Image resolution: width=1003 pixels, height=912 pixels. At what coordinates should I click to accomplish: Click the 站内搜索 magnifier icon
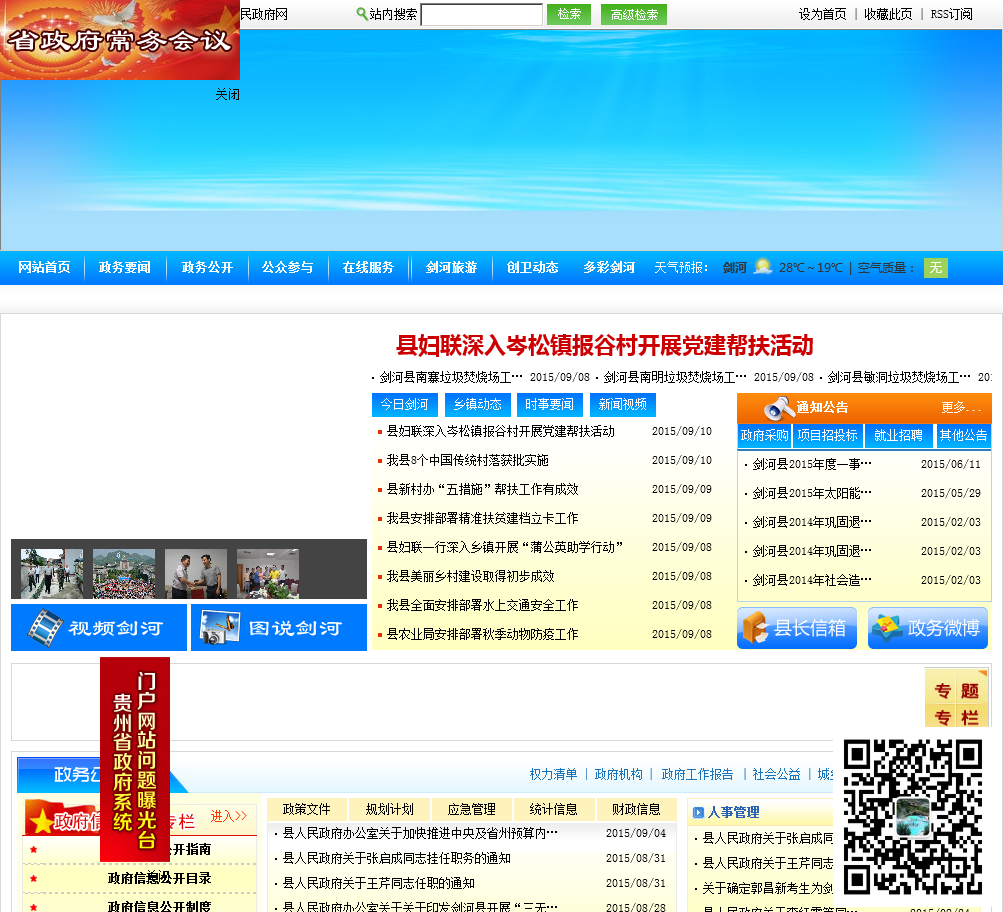(361, 13)
